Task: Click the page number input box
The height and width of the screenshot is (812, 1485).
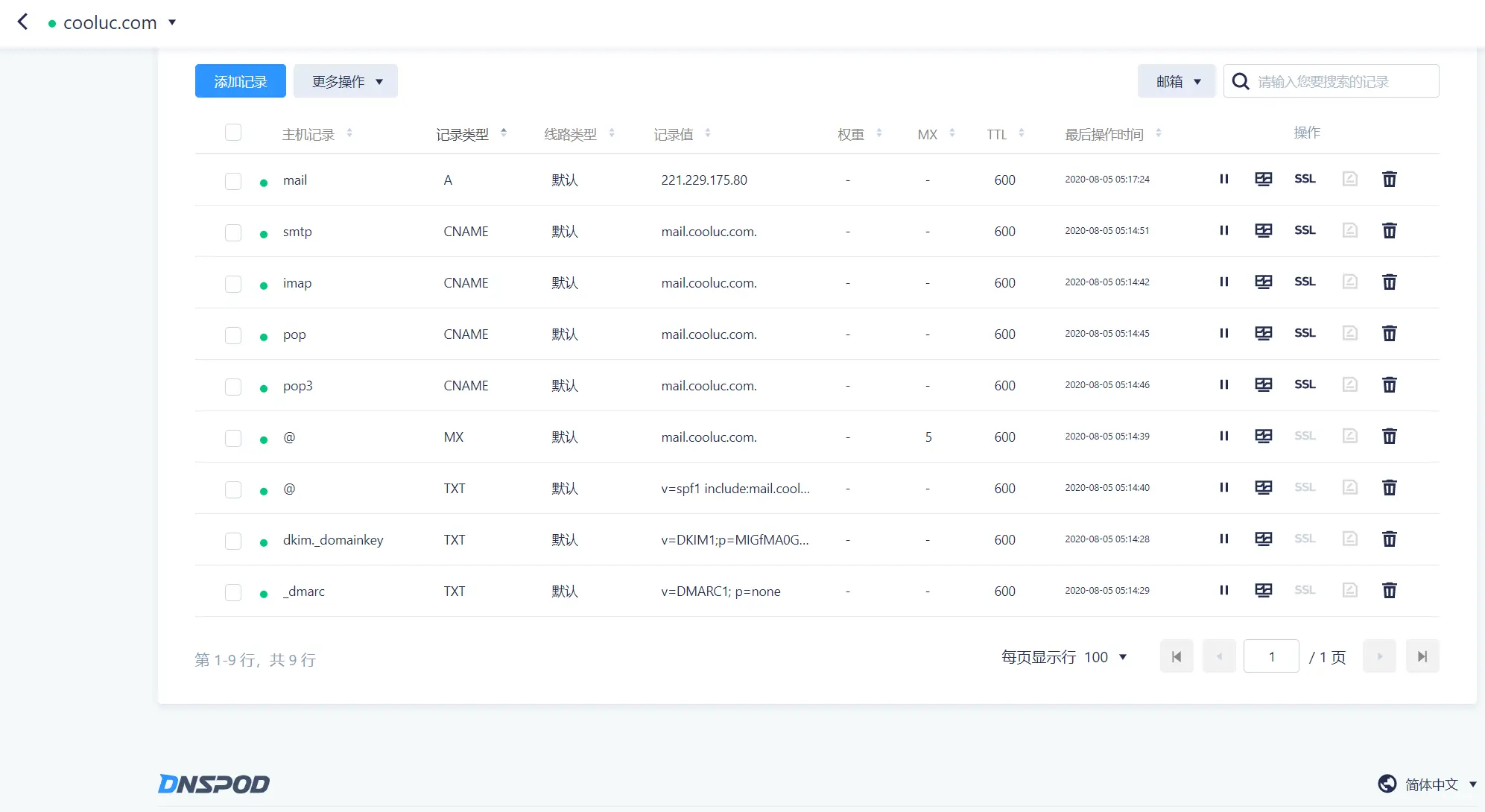Action: pos(1272,656)
